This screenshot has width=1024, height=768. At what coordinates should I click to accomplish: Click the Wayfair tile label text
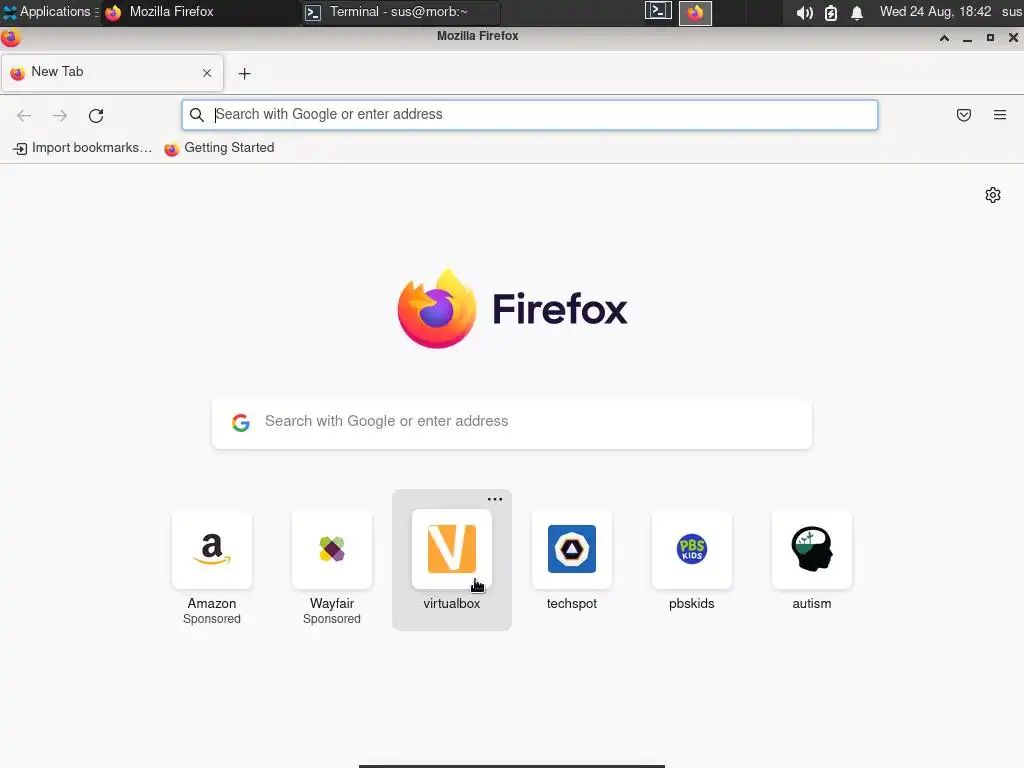pyautogui.click(x=332, y=603)
